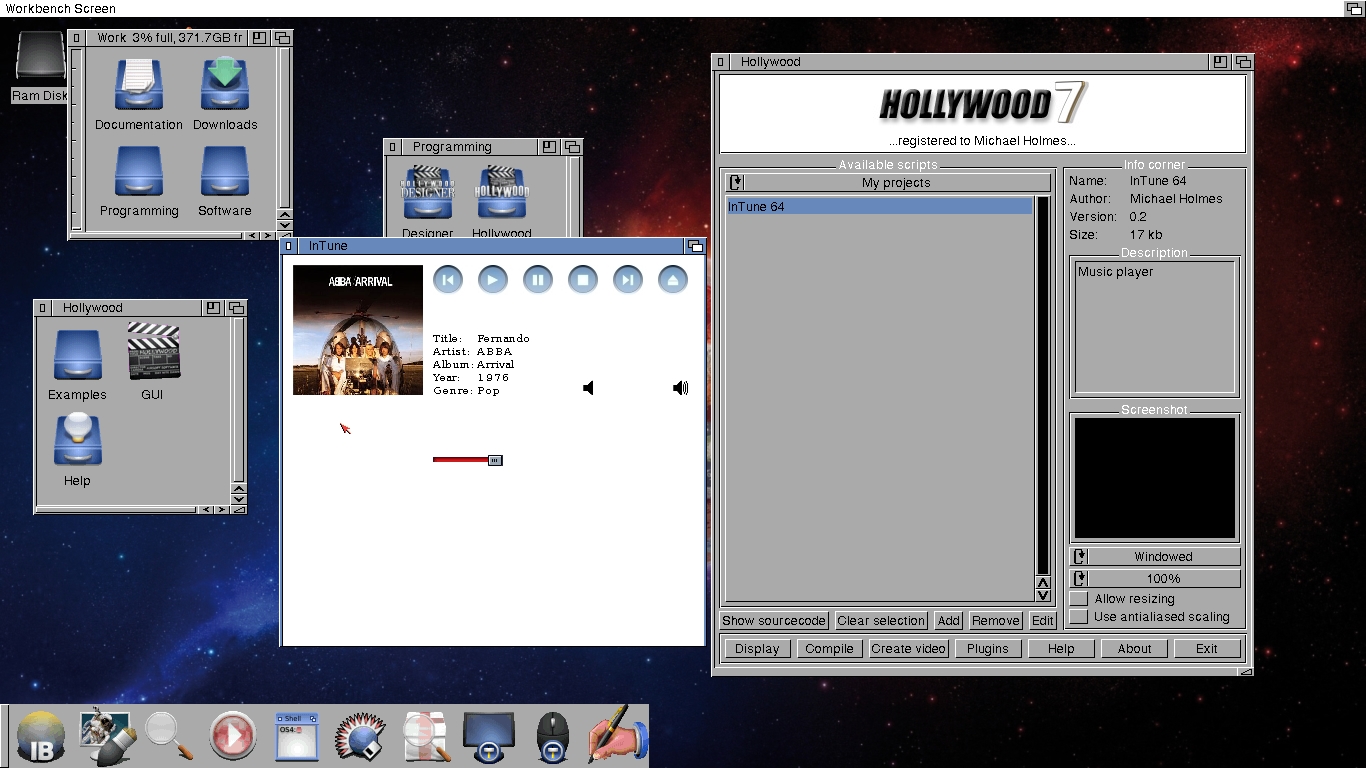Click Clear selection button
The image size is (1366, 768).
coord(881,620)
